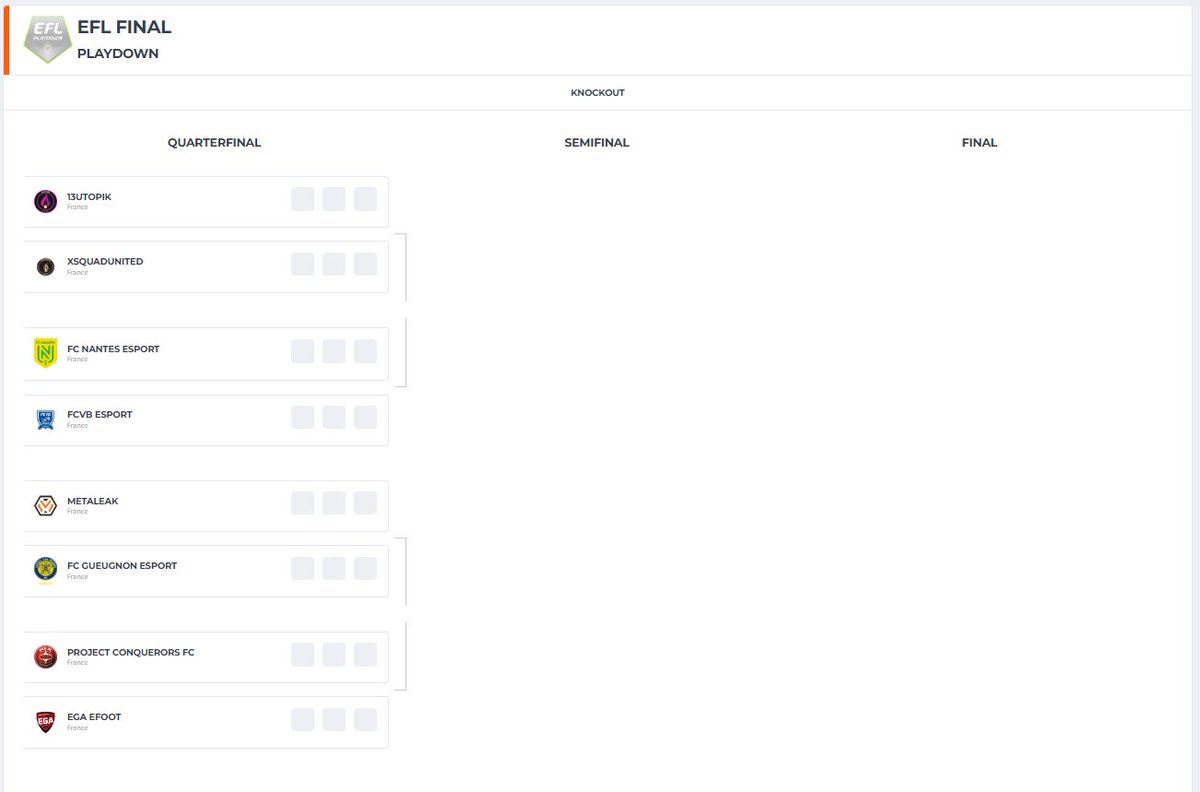Click the EFL FINAL title text
Viewport: 1200px width, 792px height.
pyautogui.click(x=124, y=28)
